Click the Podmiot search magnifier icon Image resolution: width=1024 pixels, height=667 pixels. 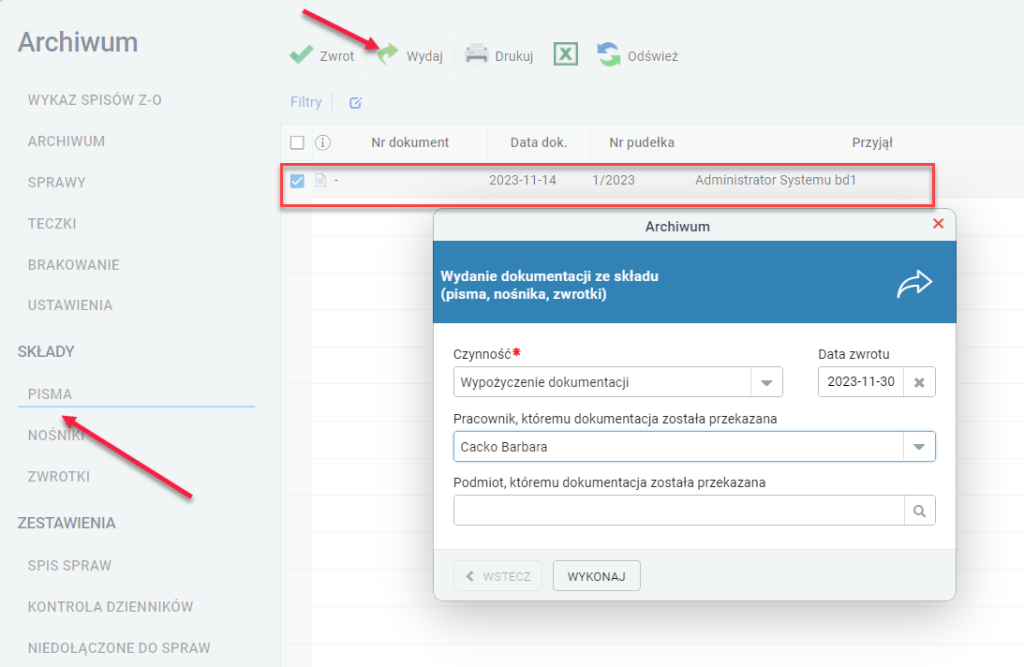(919, 511)
